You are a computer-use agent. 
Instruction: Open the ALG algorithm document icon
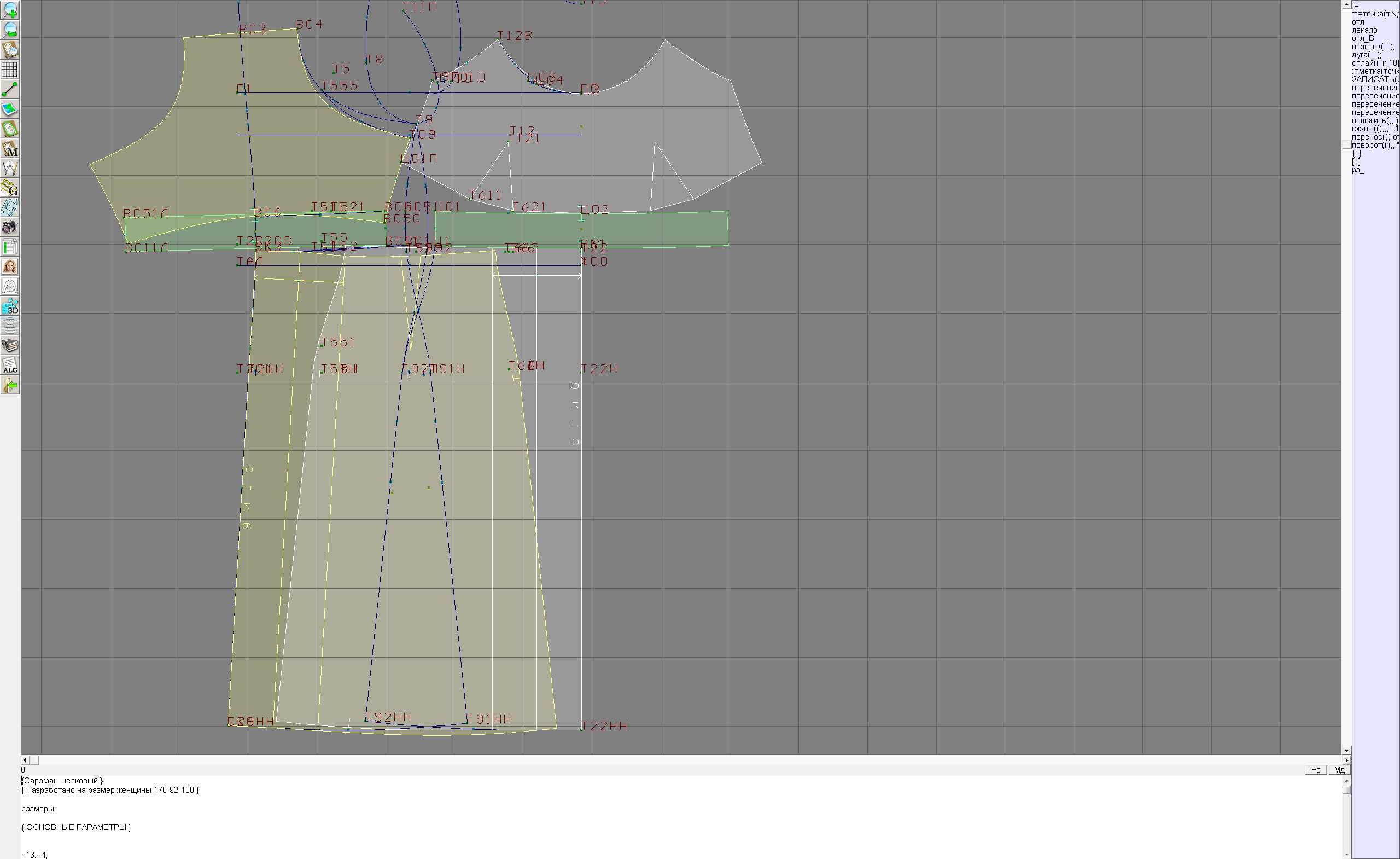(x=10, y=365)
